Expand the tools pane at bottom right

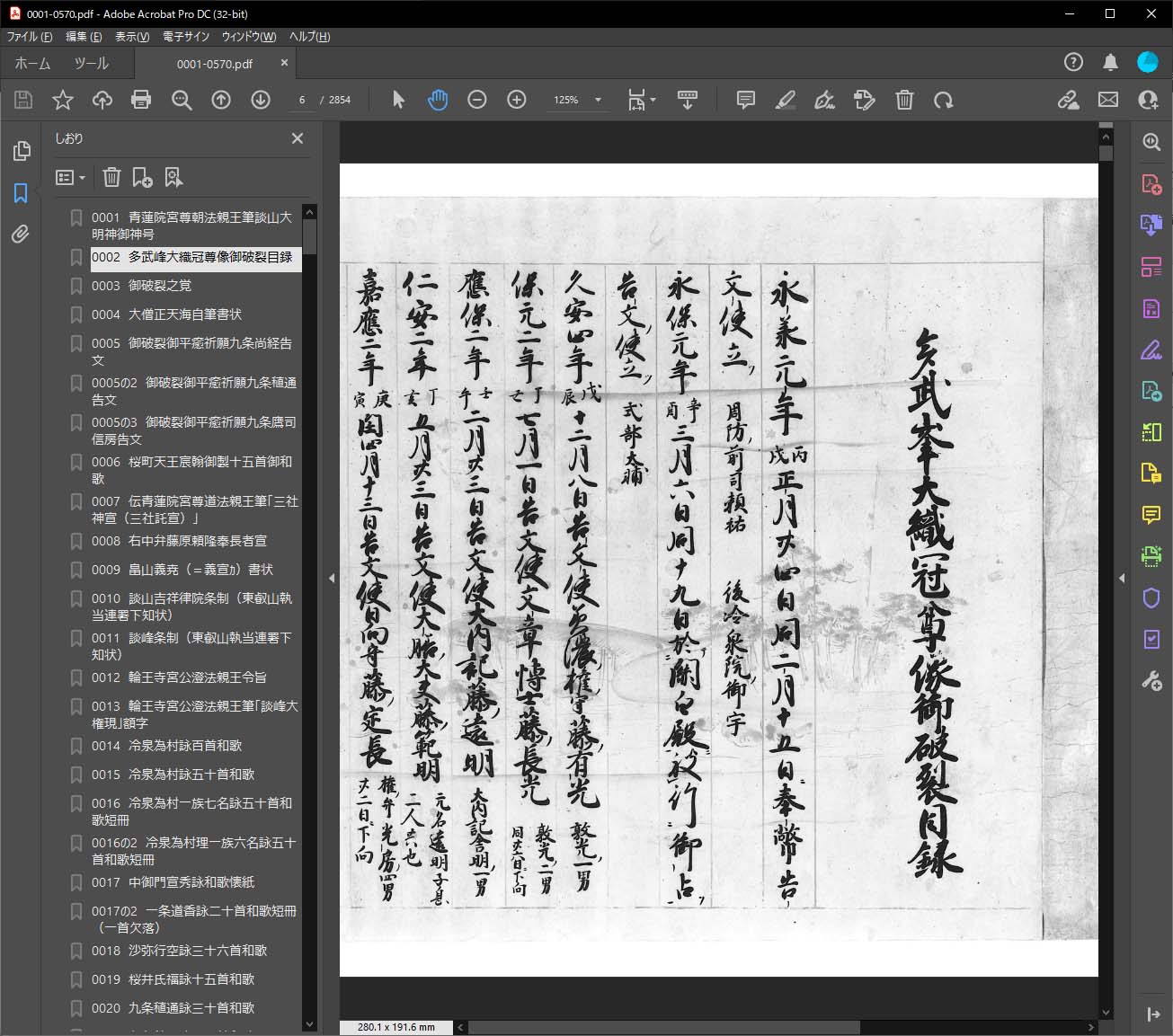[1153, 1014]
